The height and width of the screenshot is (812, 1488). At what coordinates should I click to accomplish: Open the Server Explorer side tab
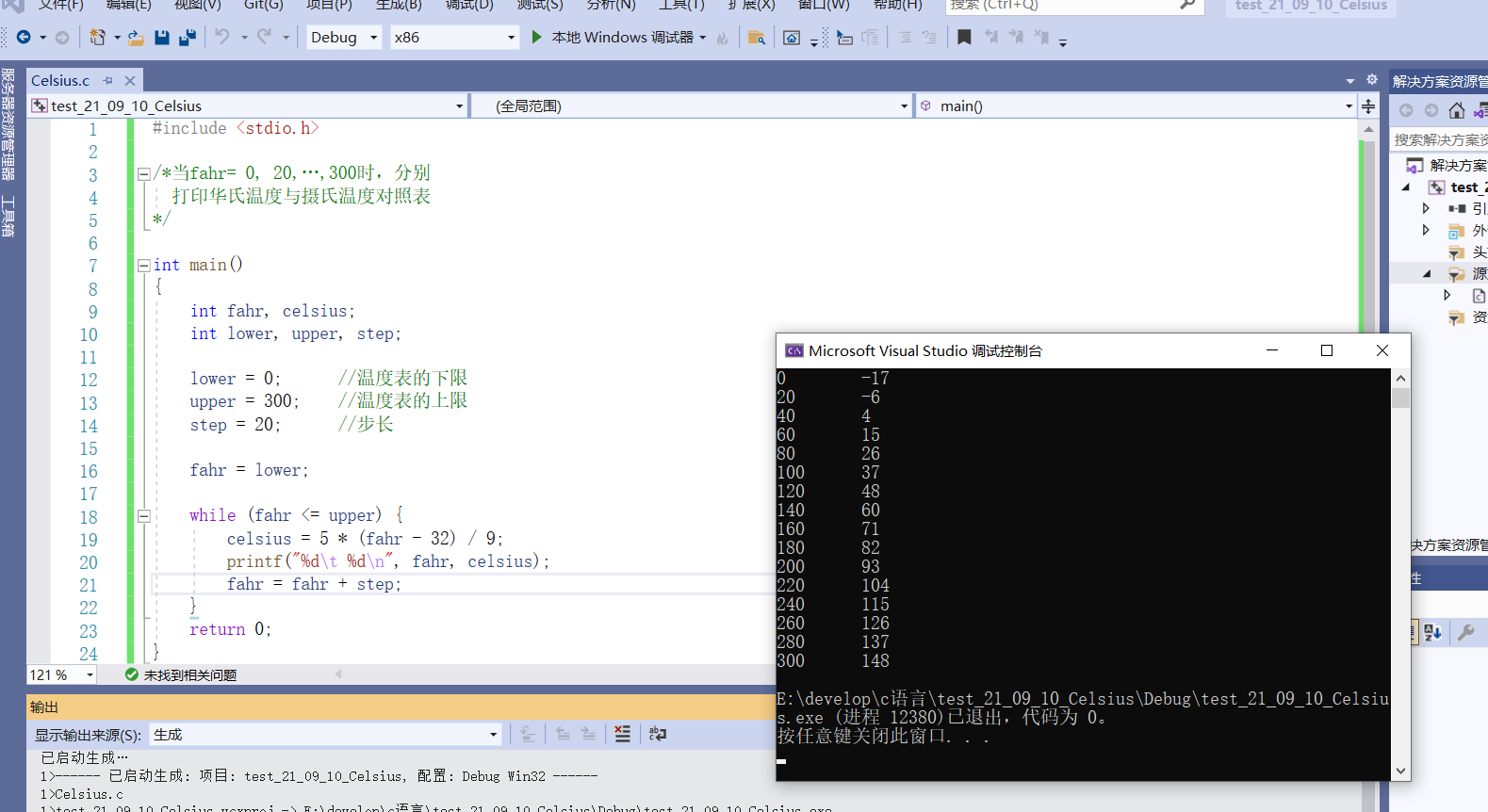click(x=8, y=124)
